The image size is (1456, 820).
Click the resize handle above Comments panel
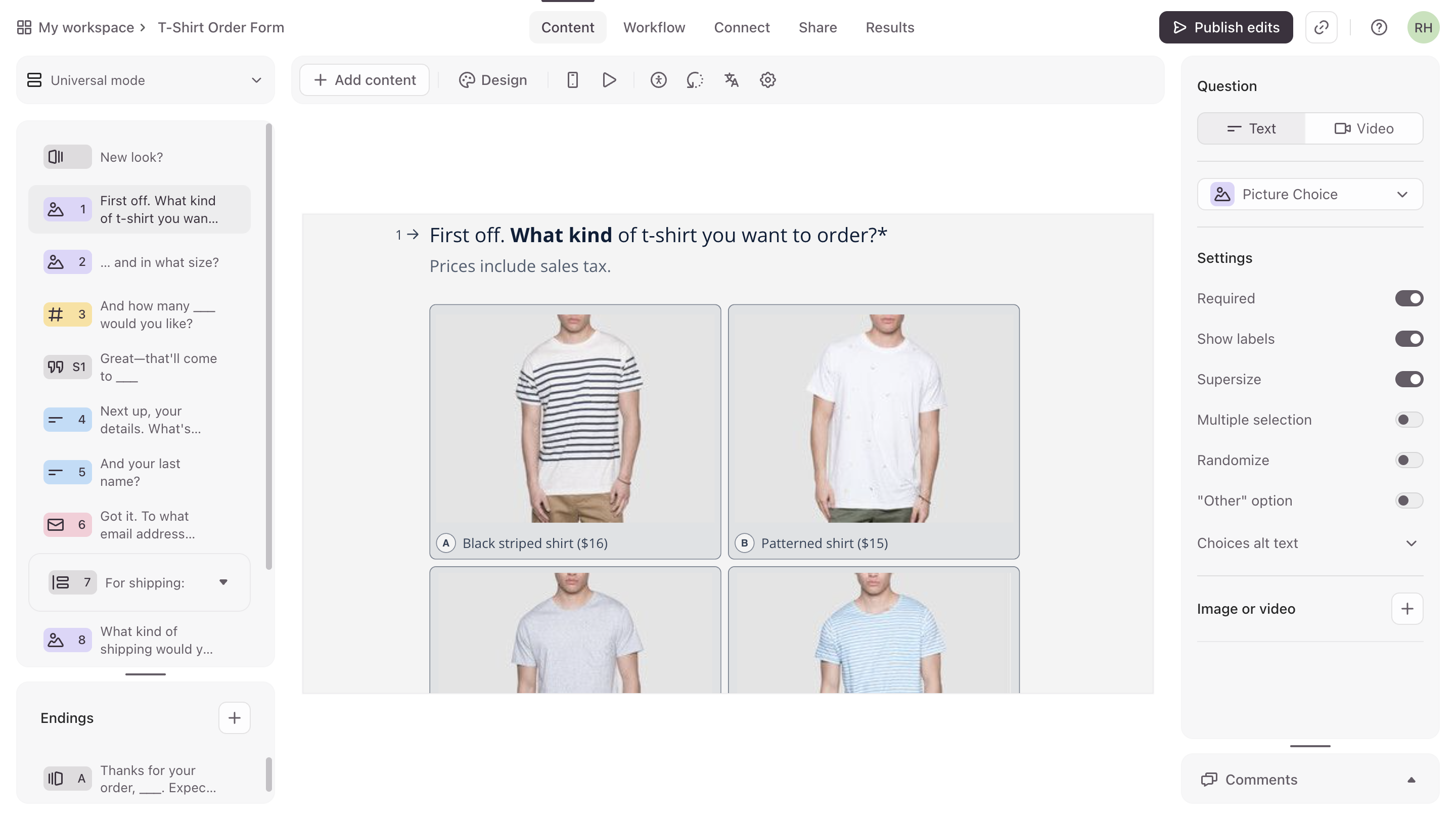coord(1309,746)
